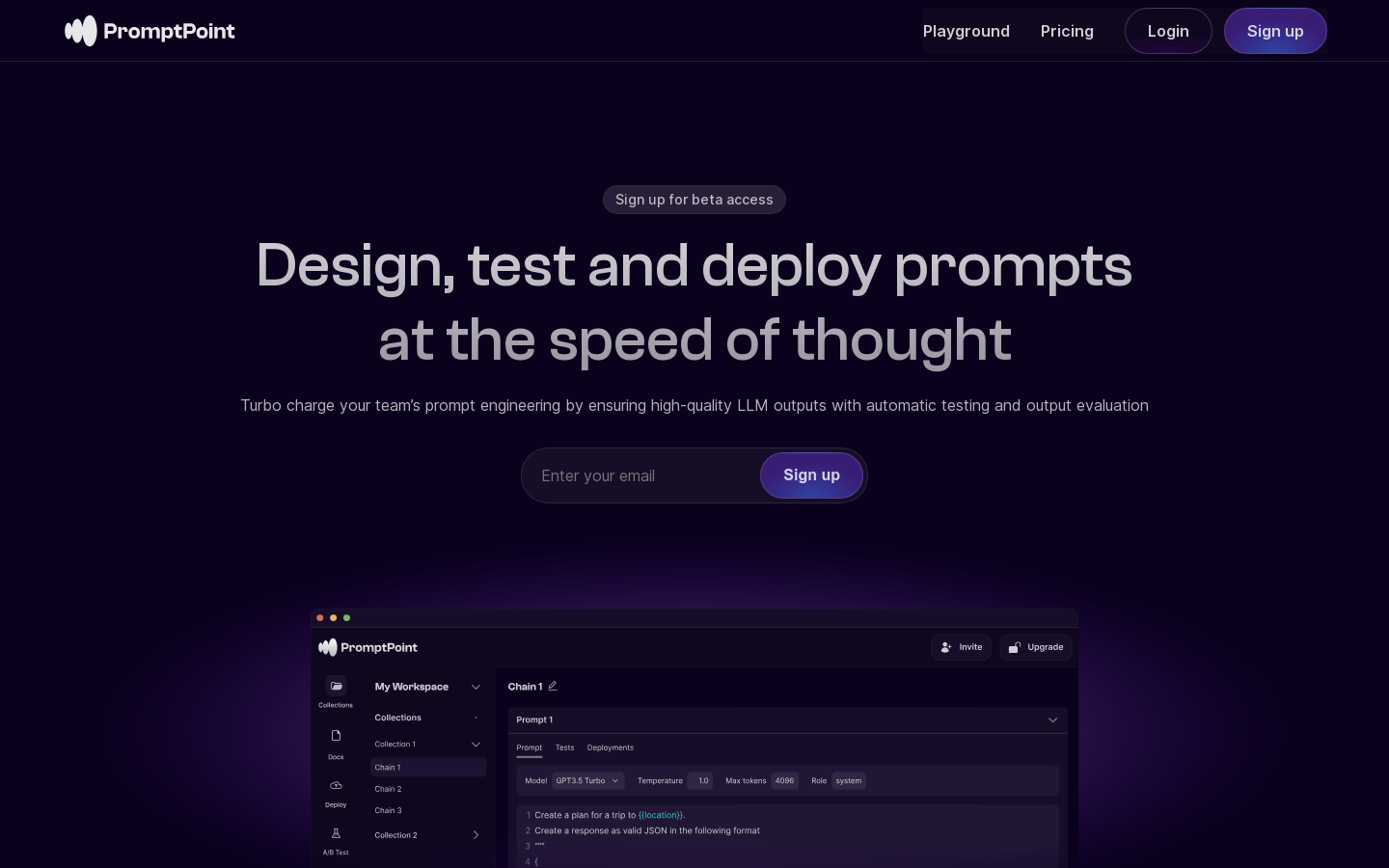Switch to the Prompt tab
This screenshot has width=1389, height=868.
tap(529, 747)
